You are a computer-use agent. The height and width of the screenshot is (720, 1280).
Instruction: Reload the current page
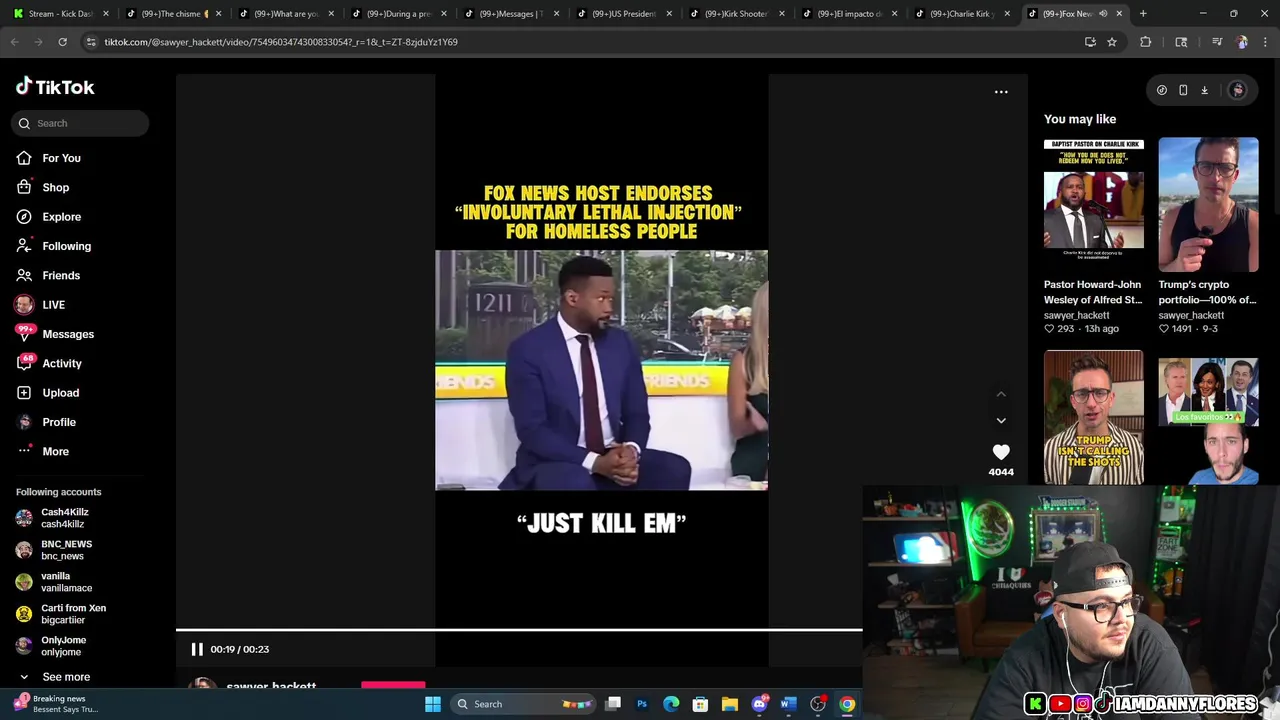(x=62, y=42)
